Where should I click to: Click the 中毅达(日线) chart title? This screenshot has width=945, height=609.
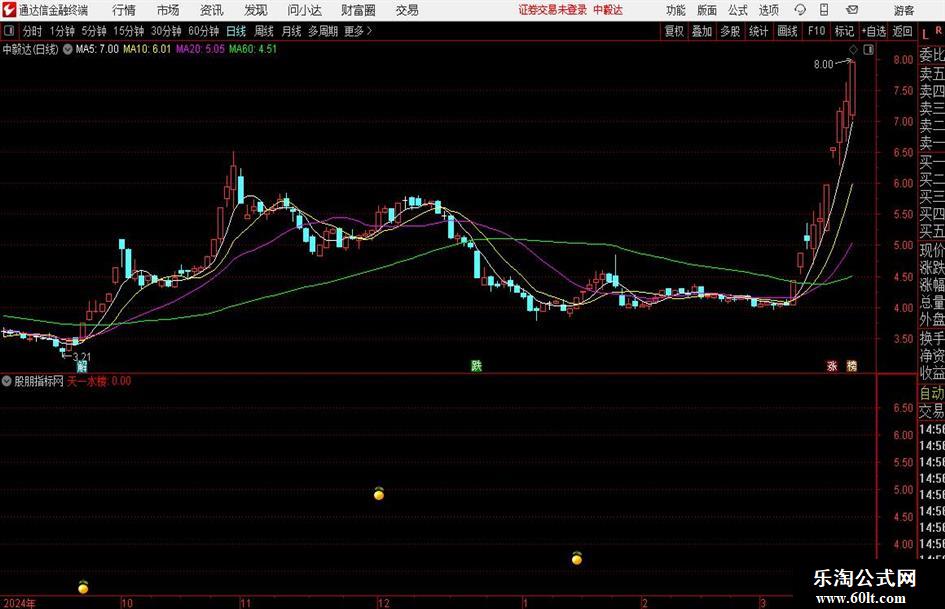click(x=30, y=49)
